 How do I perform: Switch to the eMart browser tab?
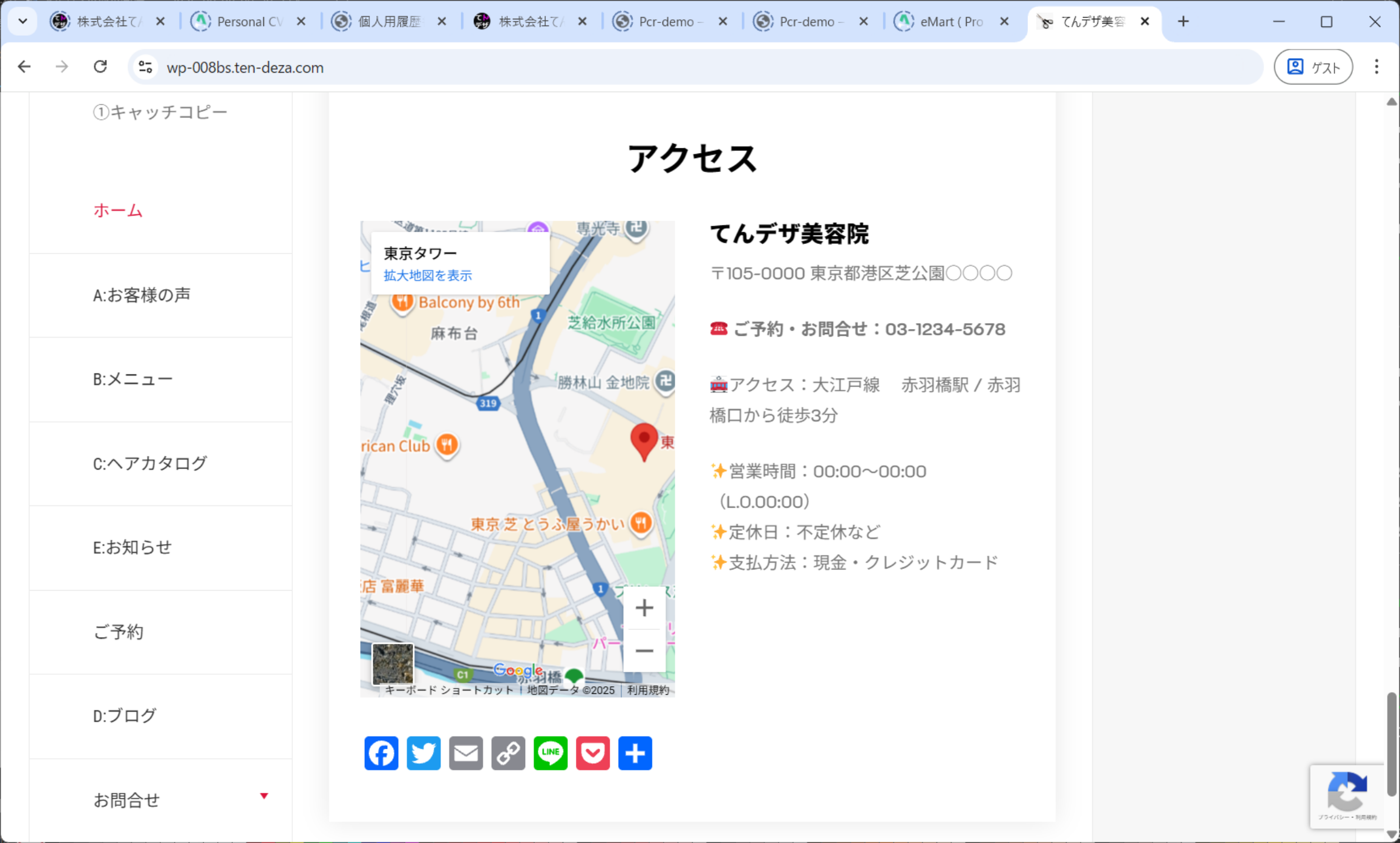pos(950,22)
